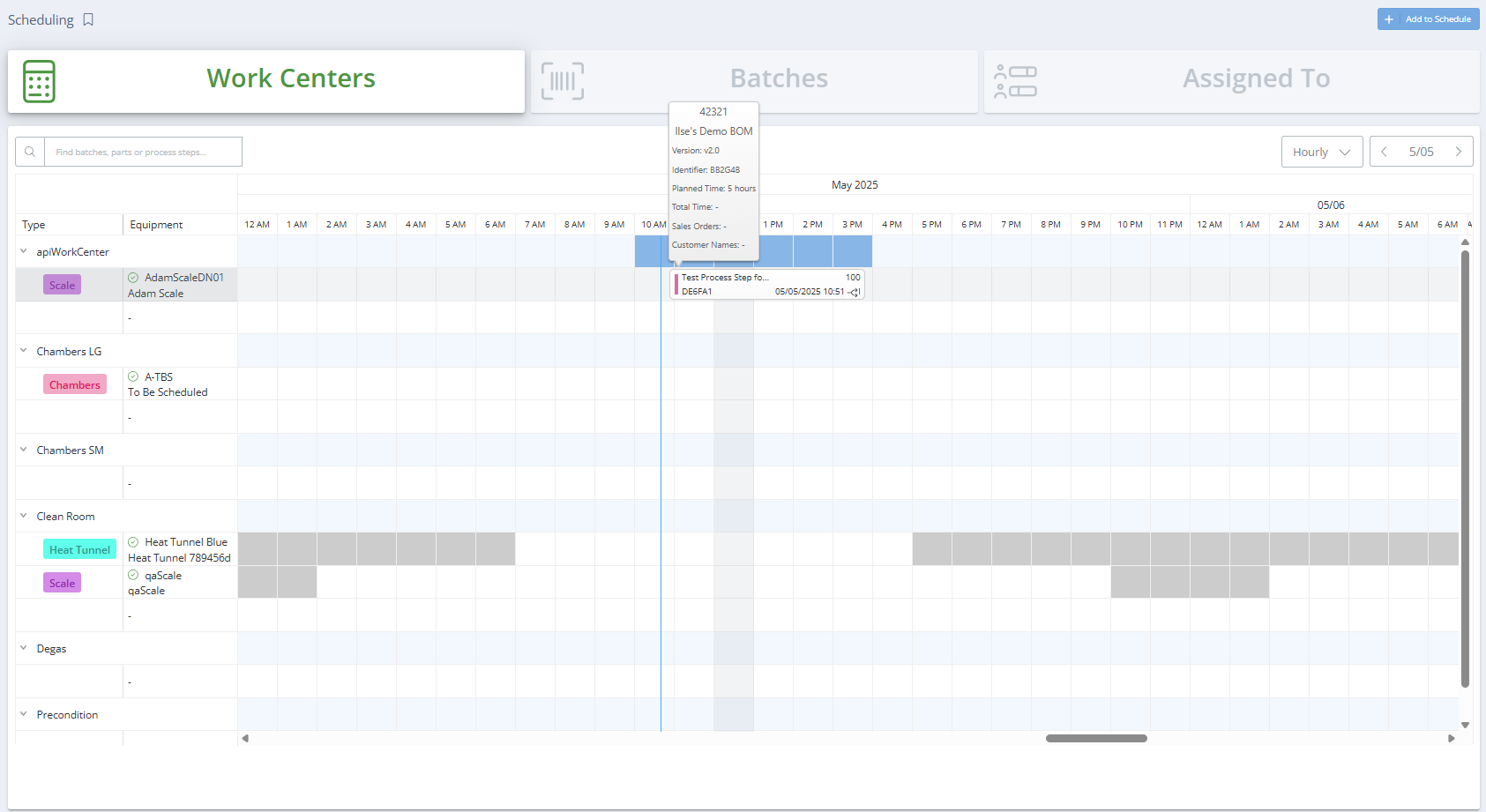Select the Test Process Step scheduled card
Viewport: 1486px width, 812px height.
pyautogui.click(x=767, y=285)
